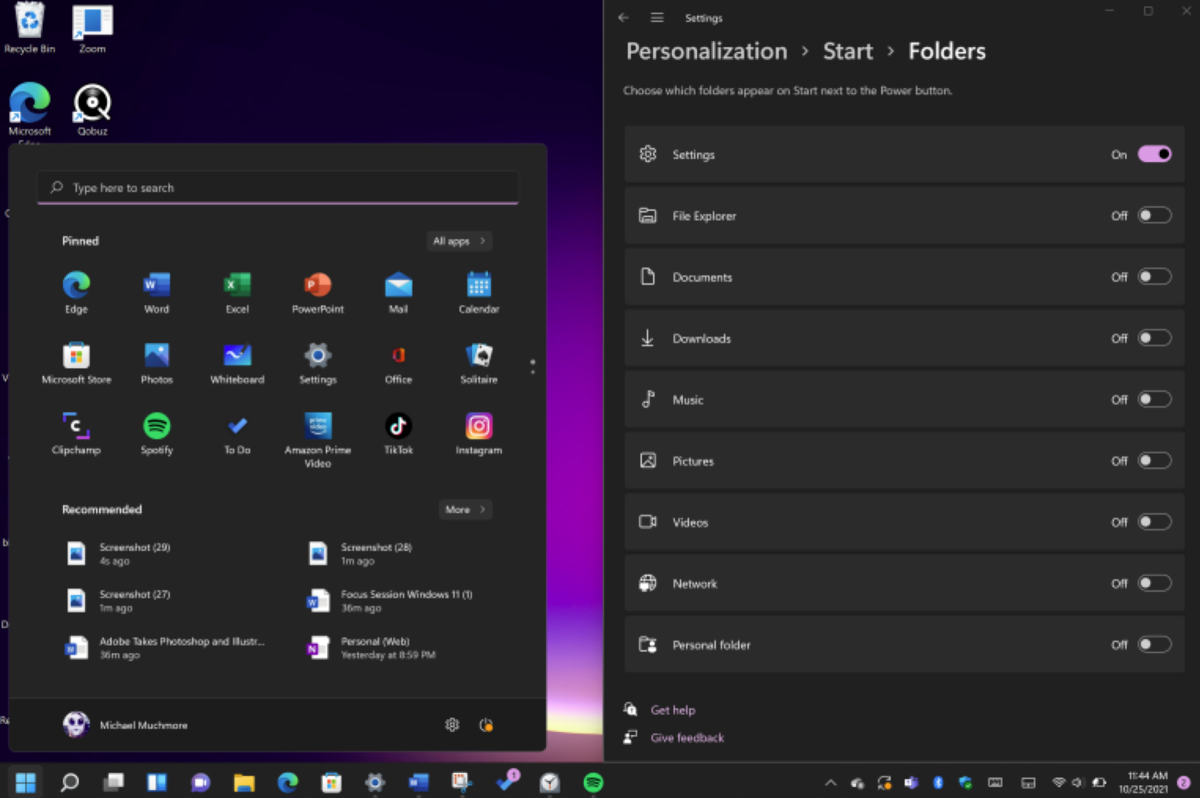Screen dimensions: 1200x798
Task: Open the Calendar pinned app
Action: [479, 292]
